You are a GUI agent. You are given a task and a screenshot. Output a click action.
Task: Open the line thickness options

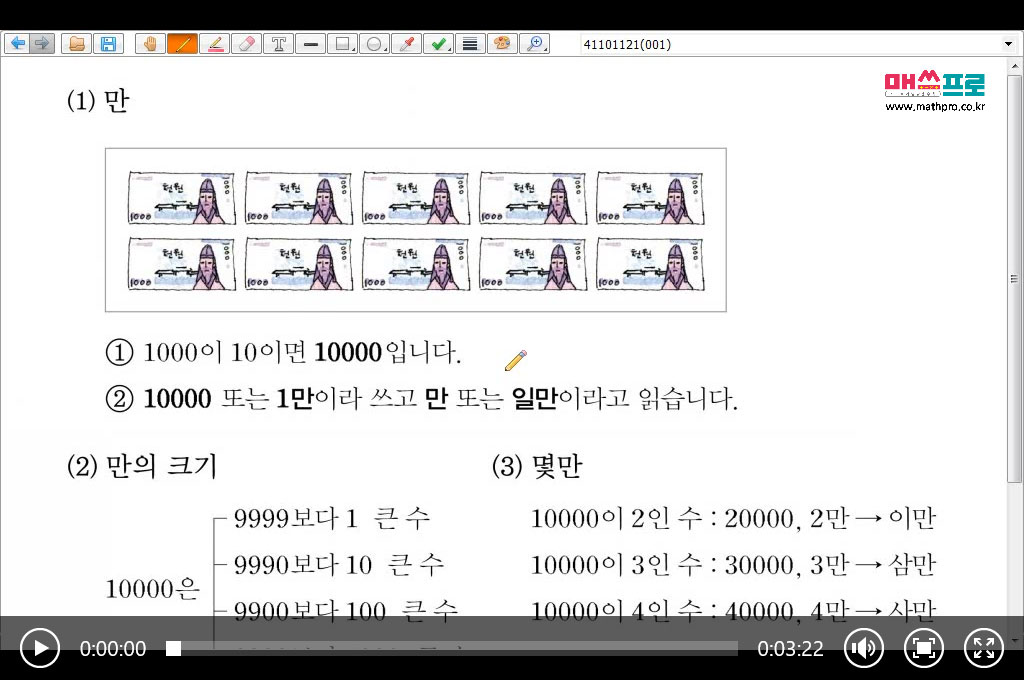(470, 44)
